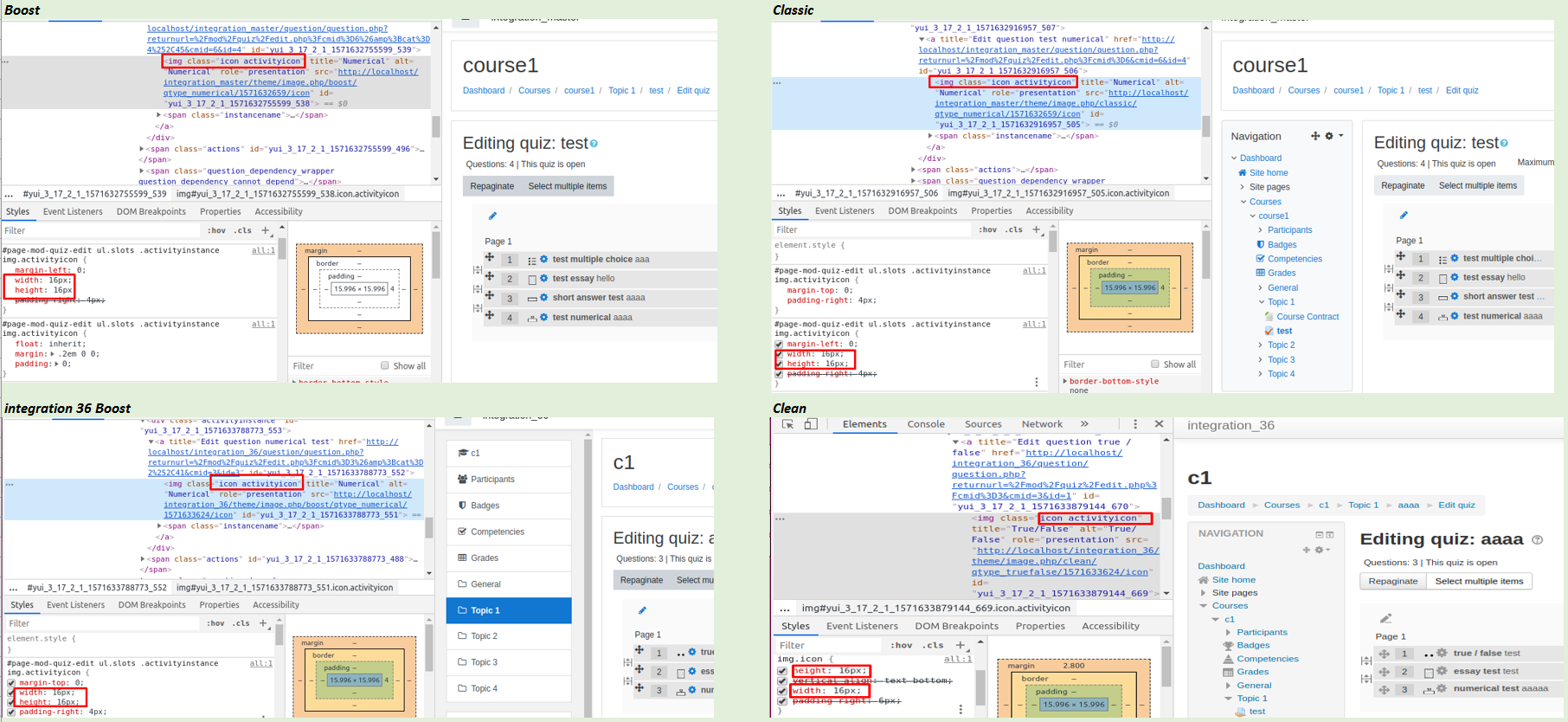Click the :hov toggle in Clean devtools
Screen dimensions: 1568x722
(x=902, y=645)
